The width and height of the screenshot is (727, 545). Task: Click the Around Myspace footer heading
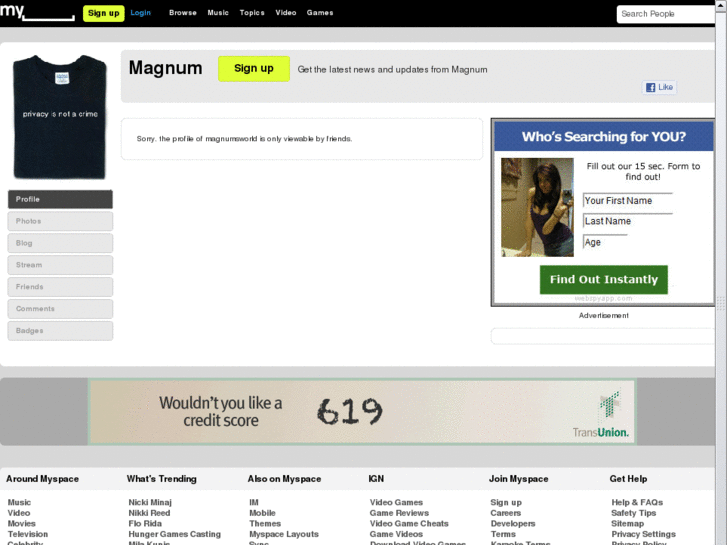(x=42, y=479)
